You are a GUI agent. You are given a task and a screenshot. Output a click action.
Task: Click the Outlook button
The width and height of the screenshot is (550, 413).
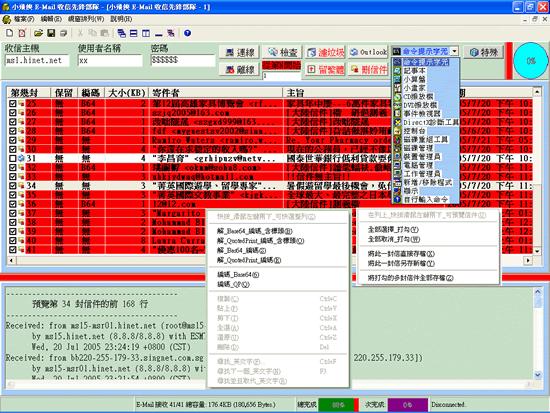(x=368, y=52)
